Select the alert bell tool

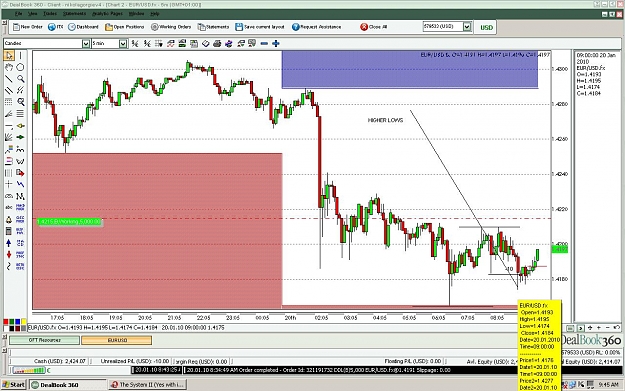tap(9, 219)
